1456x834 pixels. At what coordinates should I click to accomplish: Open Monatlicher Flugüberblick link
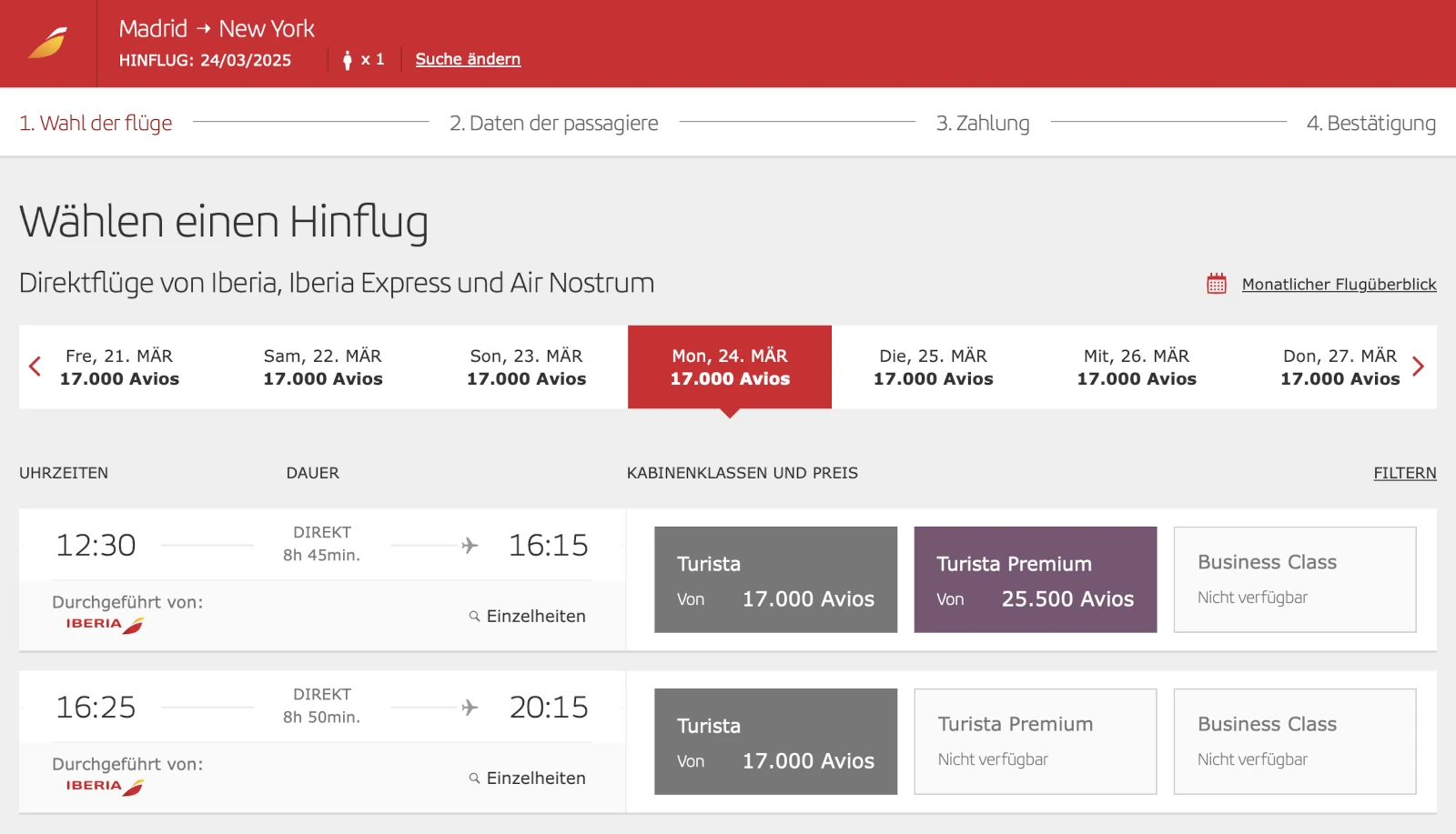click(x=1339, y=285)
